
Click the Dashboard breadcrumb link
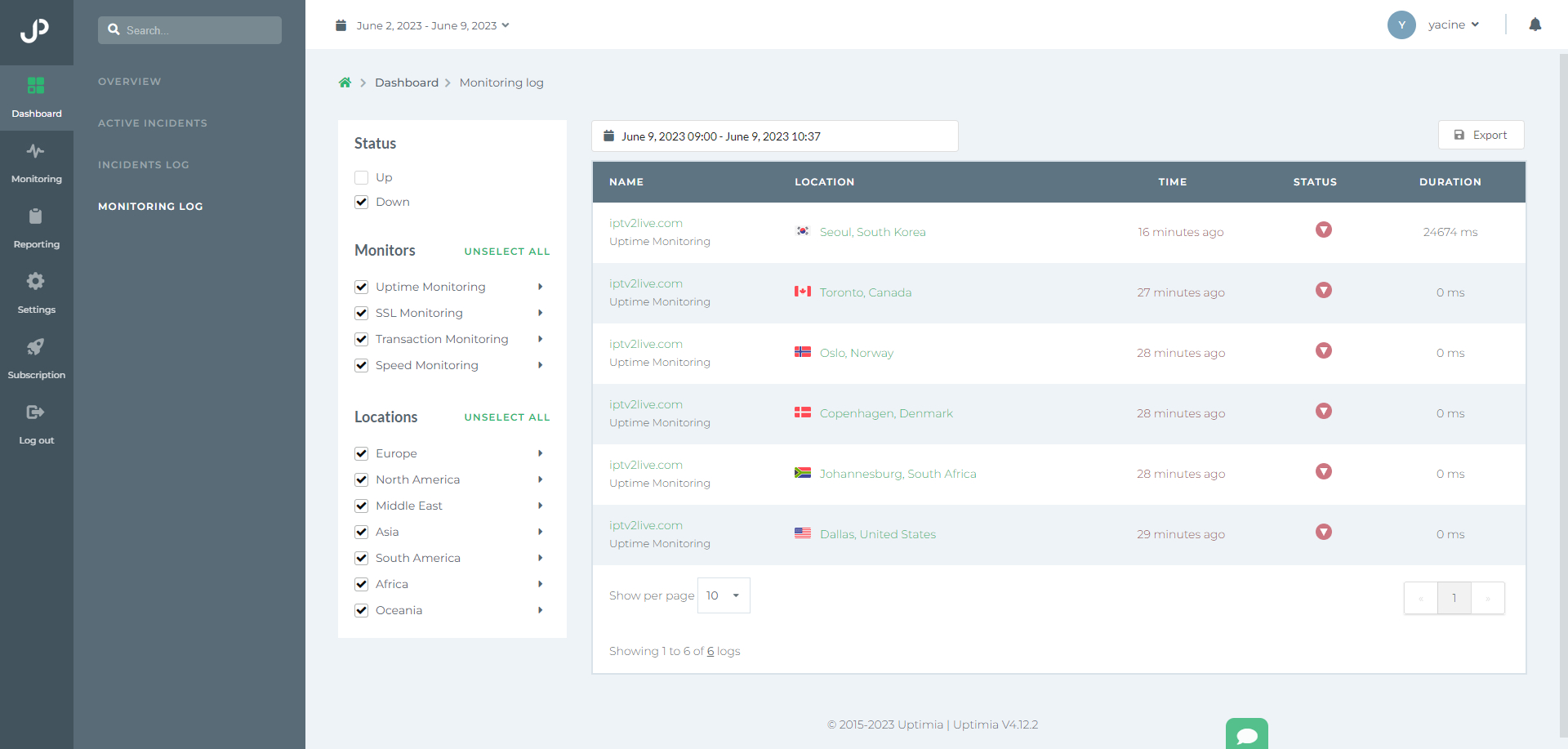pyautogui.click(x=407, y=82)
